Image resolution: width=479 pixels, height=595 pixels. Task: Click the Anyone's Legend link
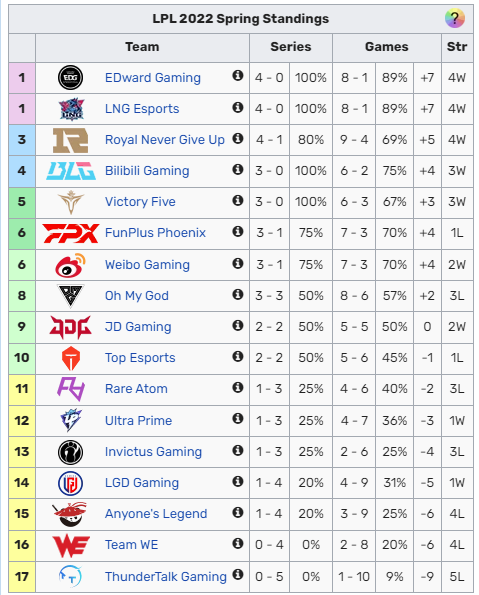pyautogui.click(x=156, y=513)
